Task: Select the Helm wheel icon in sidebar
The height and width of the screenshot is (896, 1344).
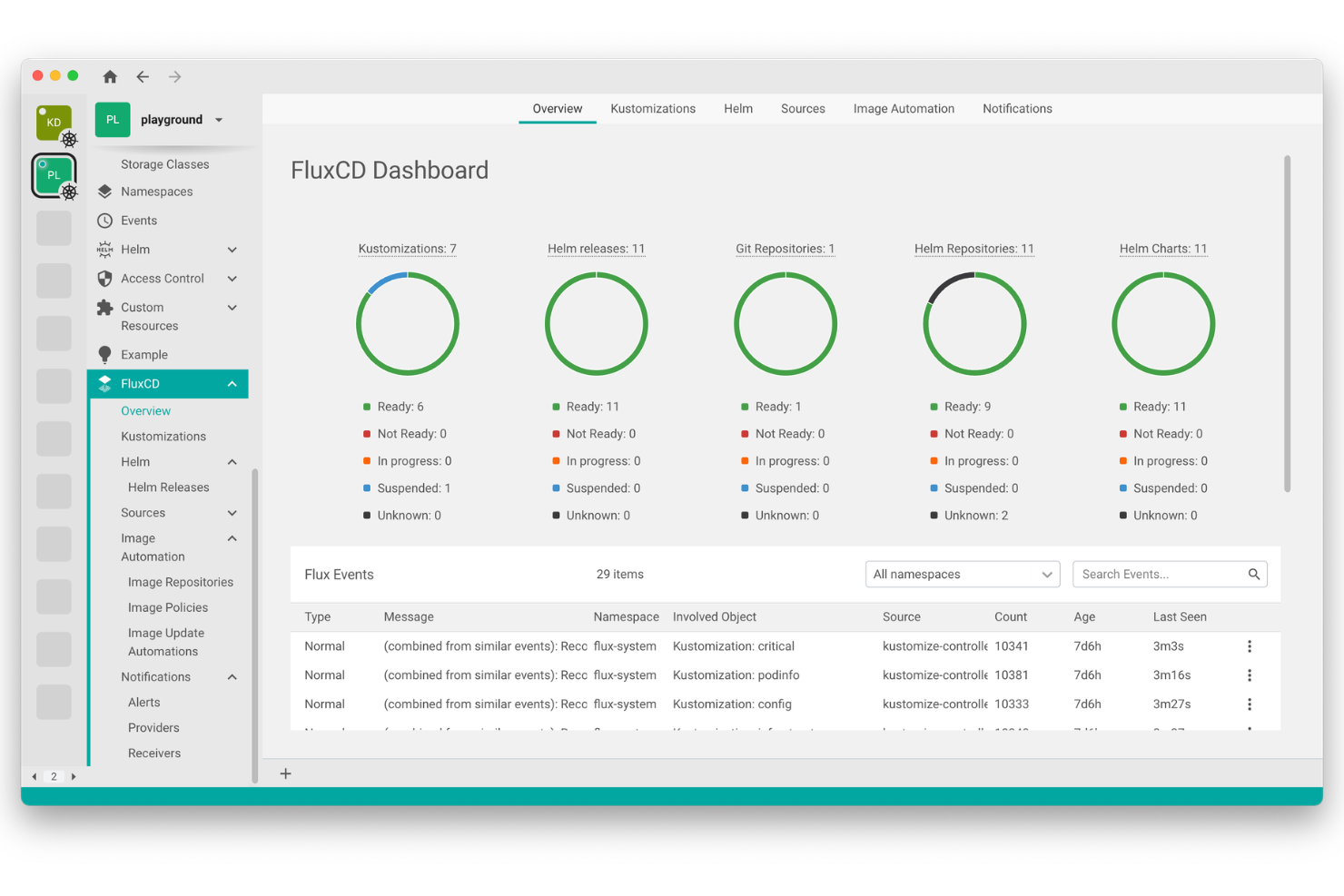Action: coord(105,250)
